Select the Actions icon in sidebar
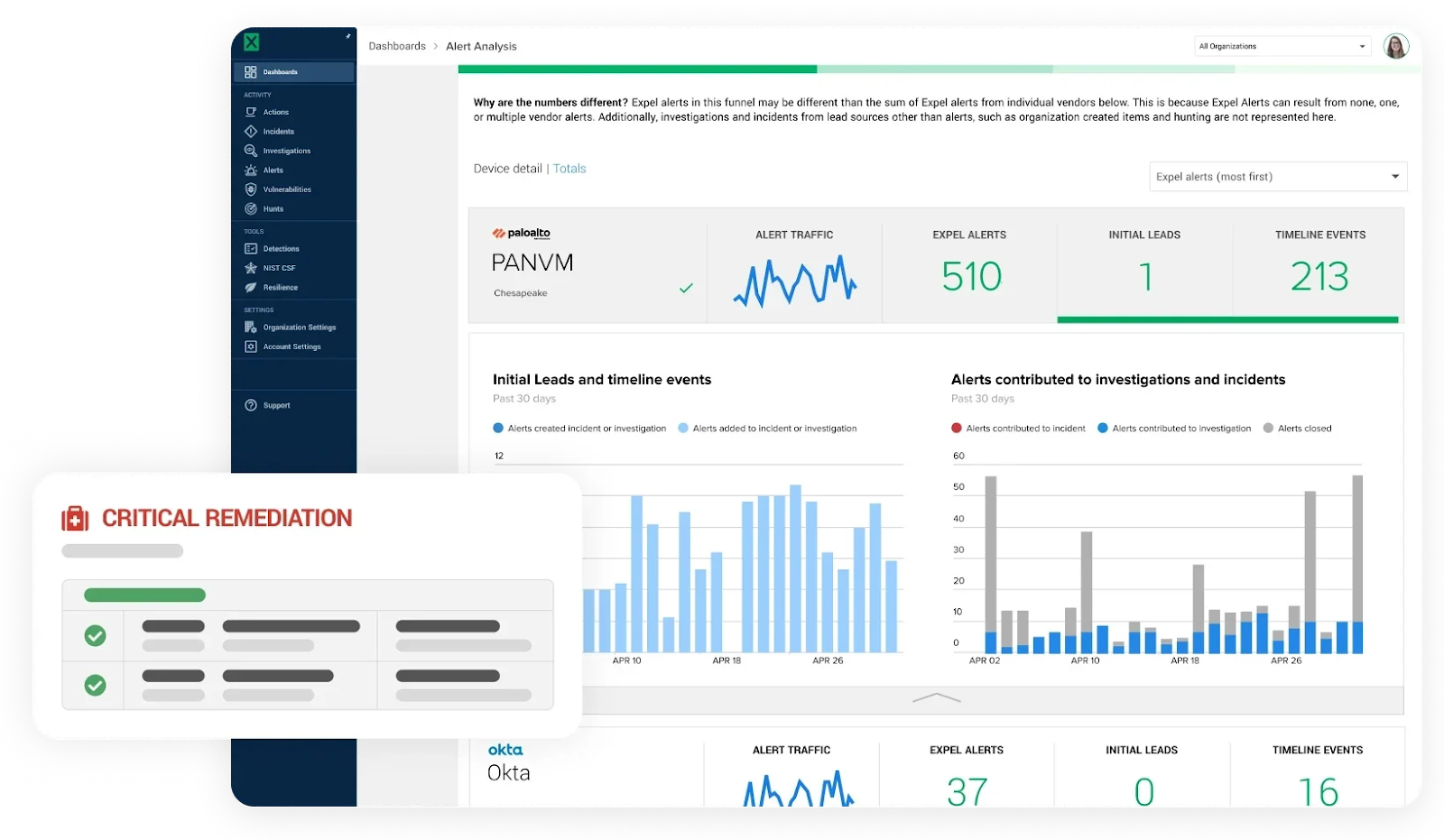The width and height of the screenshot is (1444, 840). click(251, 111)
